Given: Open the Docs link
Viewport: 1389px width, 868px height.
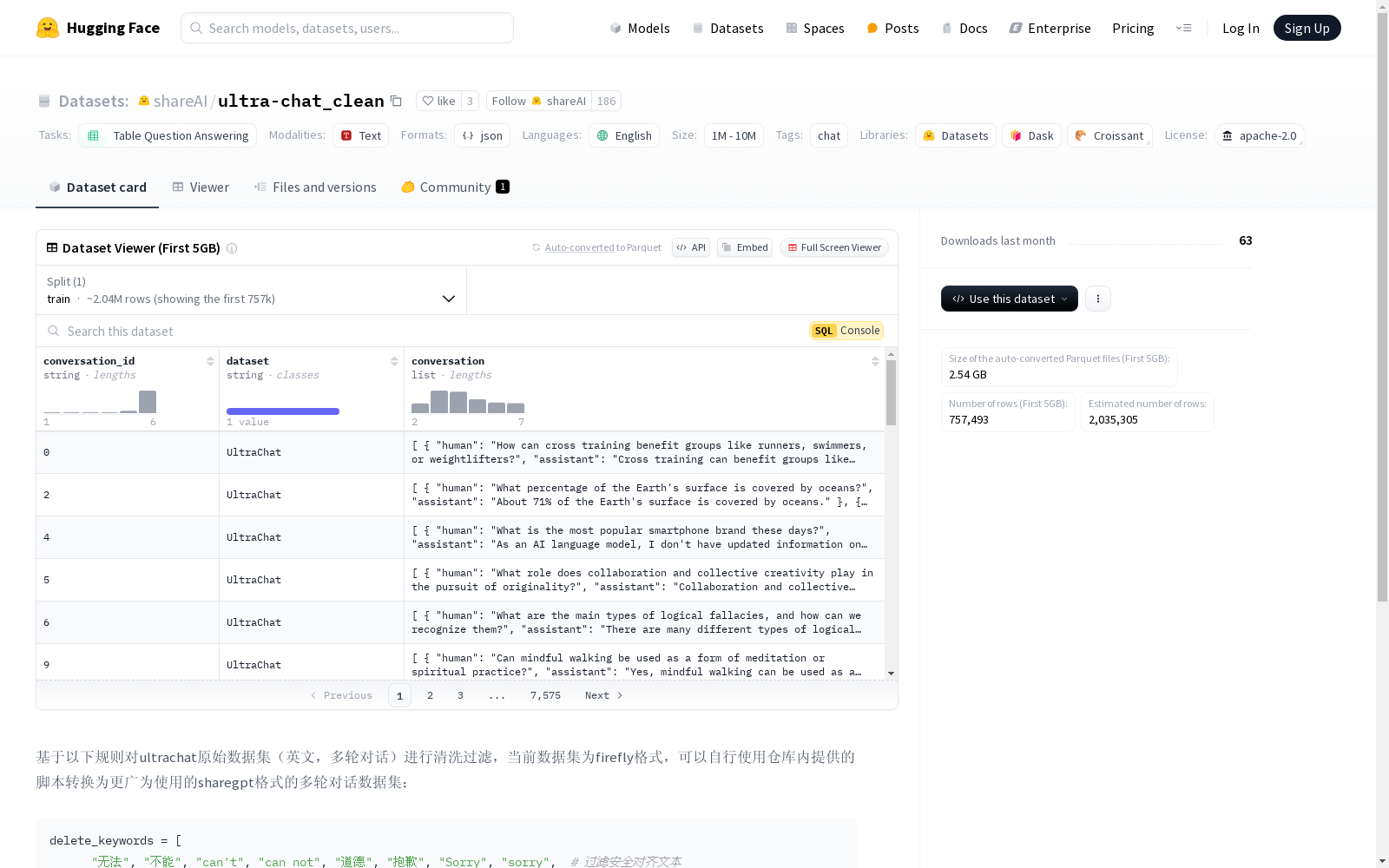Looking at the screenshot, I should coord(964,28).
